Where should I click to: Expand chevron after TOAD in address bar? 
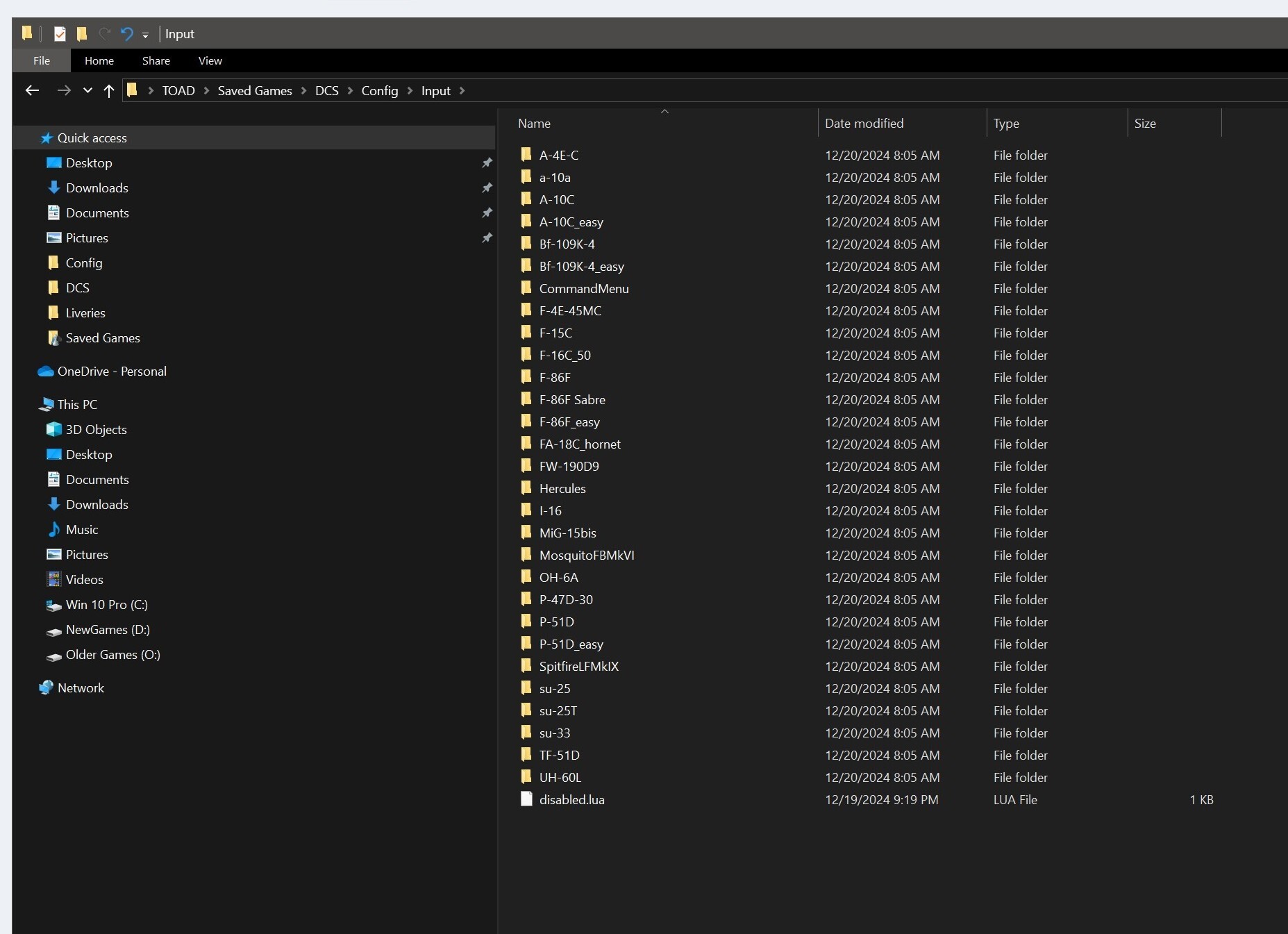click(206, 90)
